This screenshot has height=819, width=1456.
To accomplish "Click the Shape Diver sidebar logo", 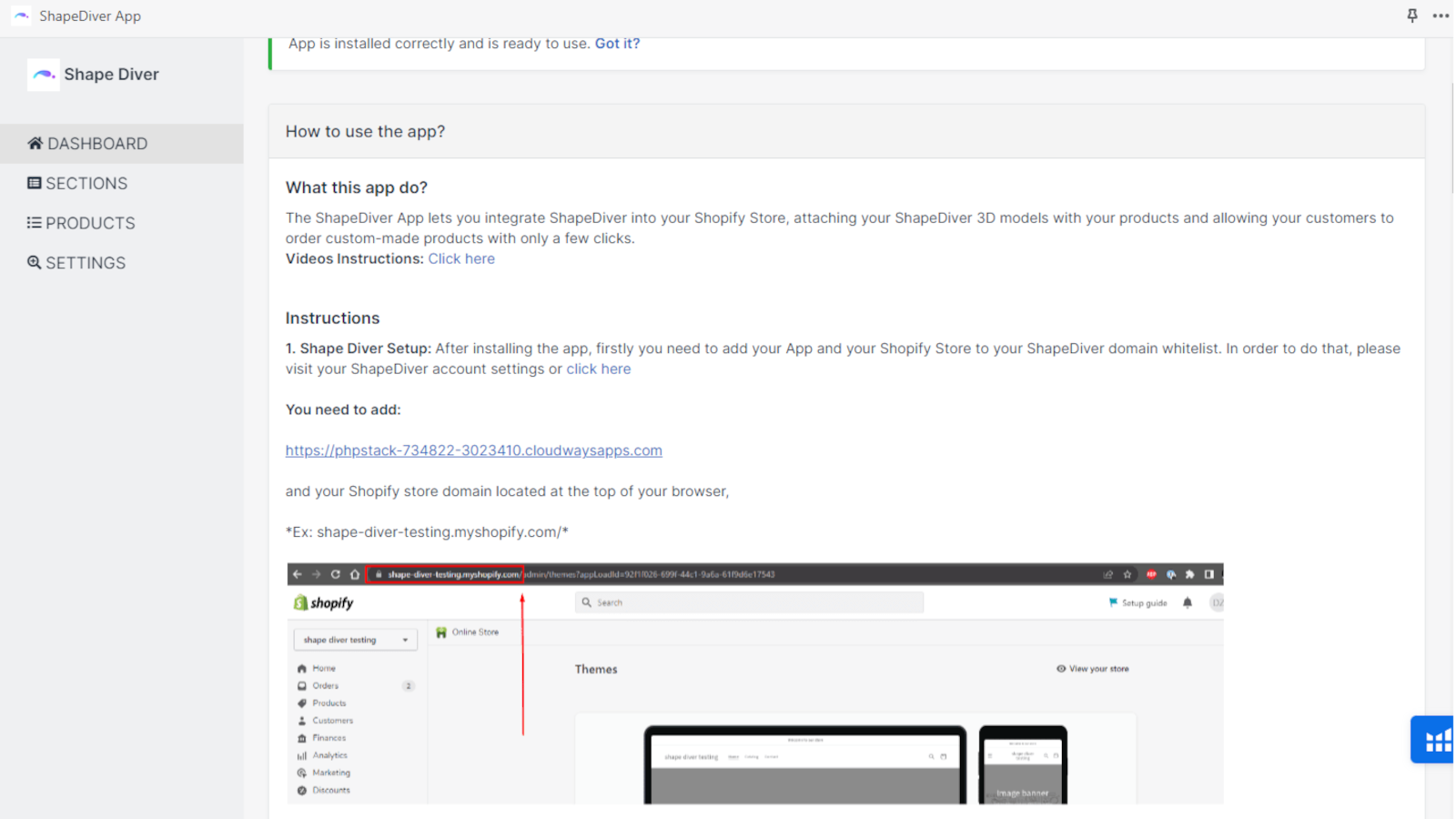I will point(43,75).
